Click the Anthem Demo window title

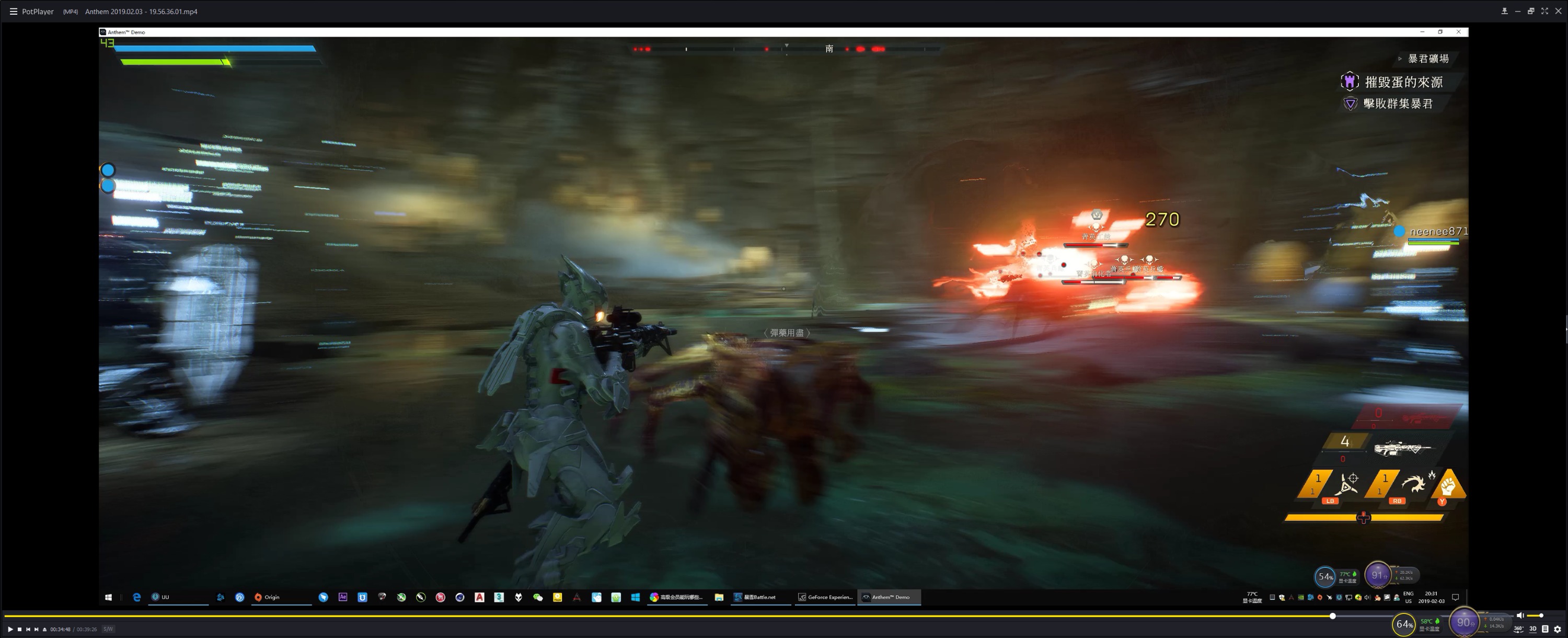126,32
